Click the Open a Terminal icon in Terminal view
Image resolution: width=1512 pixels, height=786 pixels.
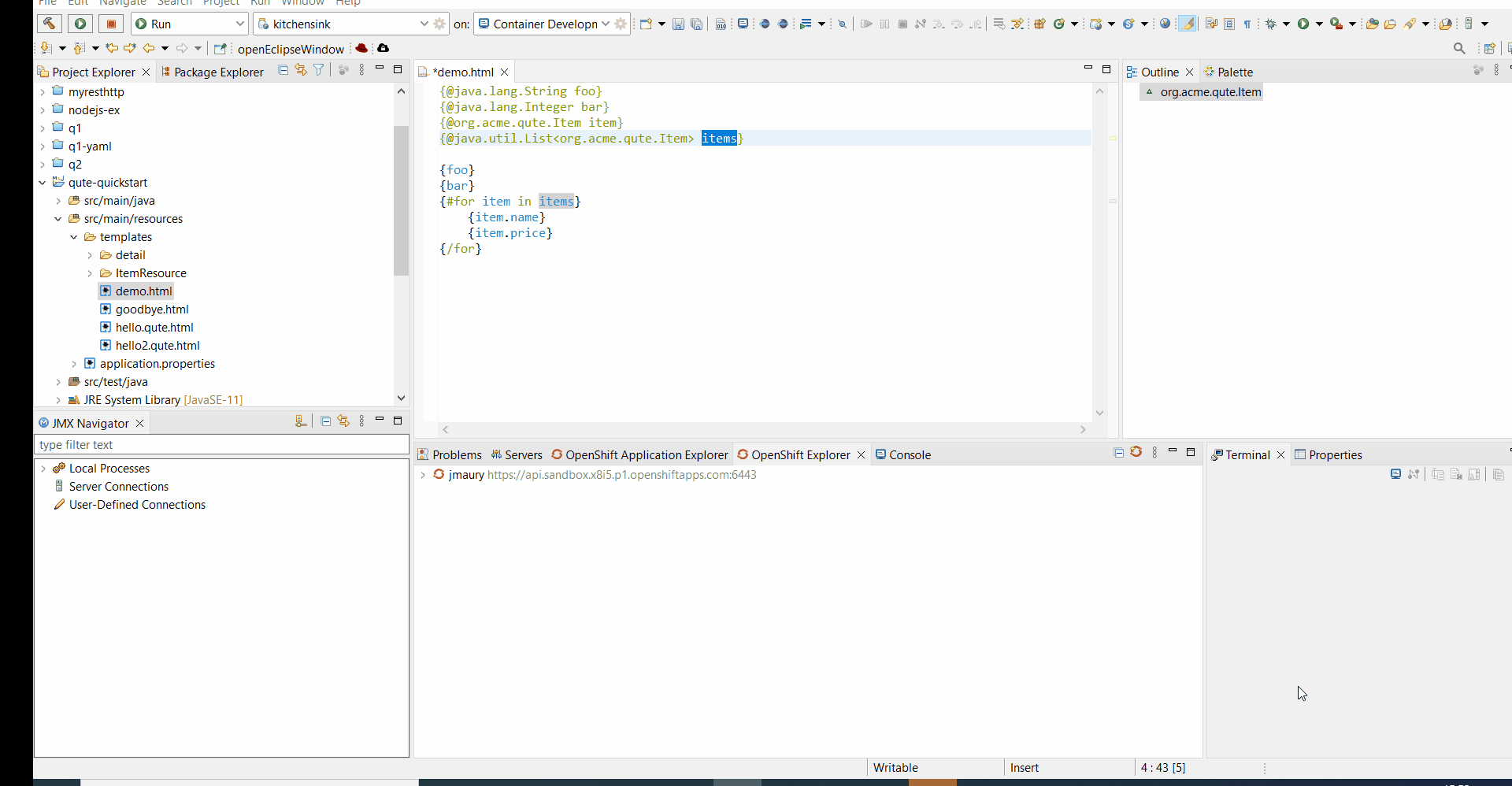pos(1395,474)
